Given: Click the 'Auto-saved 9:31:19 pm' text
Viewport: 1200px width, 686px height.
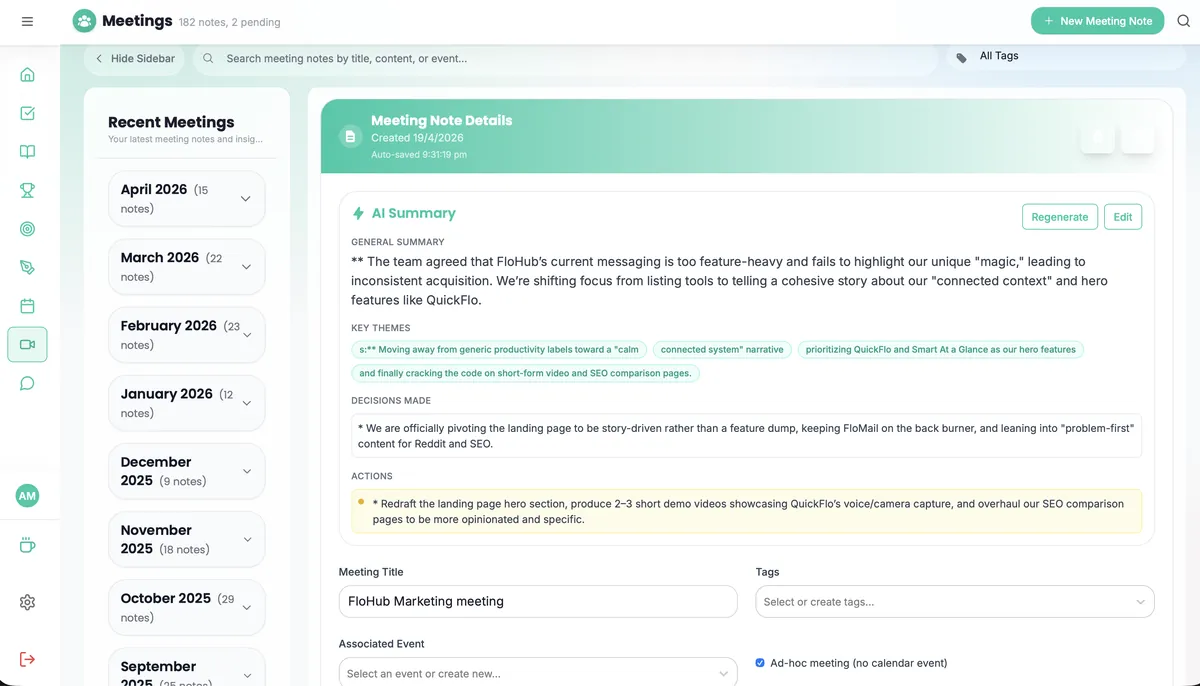Looking at the screenshot, I should (419, 155).
